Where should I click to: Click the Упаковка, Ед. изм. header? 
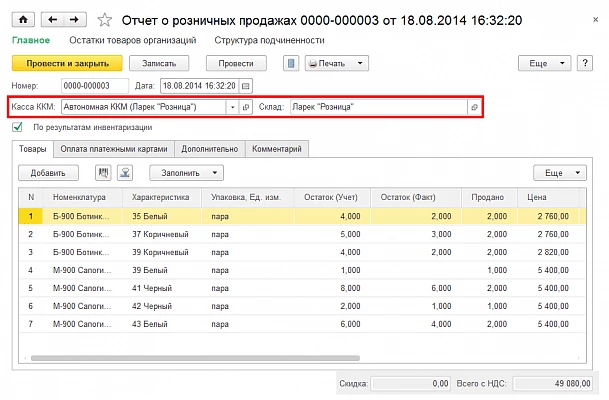coord(248,197)
